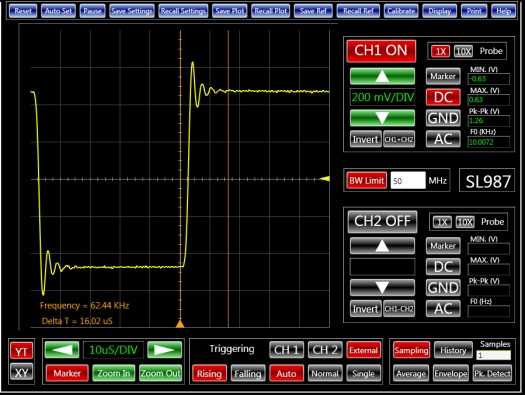The image size is (525, 395).
Task: Toggle the BW Limit button
Action: [366, 181]
